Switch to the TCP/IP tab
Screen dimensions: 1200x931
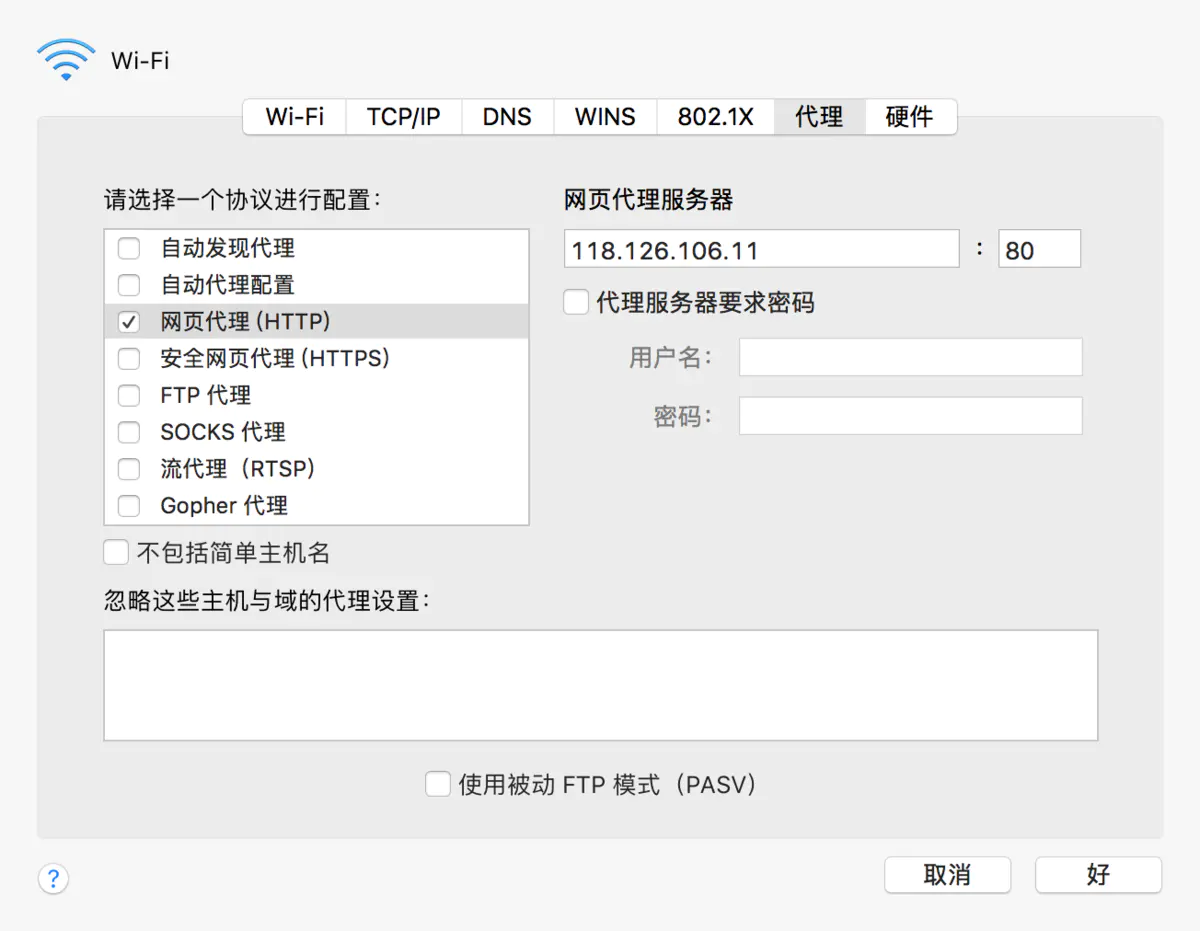(403, 117)
